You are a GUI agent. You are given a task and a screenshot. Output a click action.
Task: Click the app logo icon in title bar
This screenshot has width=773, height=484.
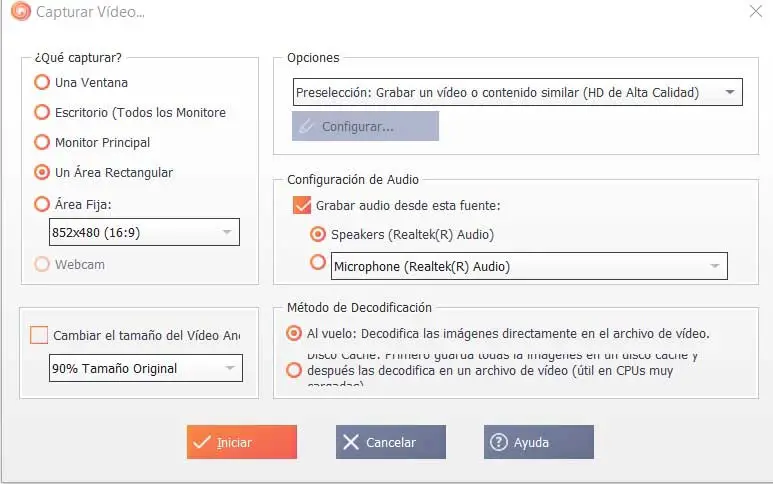tap(19, 12)
